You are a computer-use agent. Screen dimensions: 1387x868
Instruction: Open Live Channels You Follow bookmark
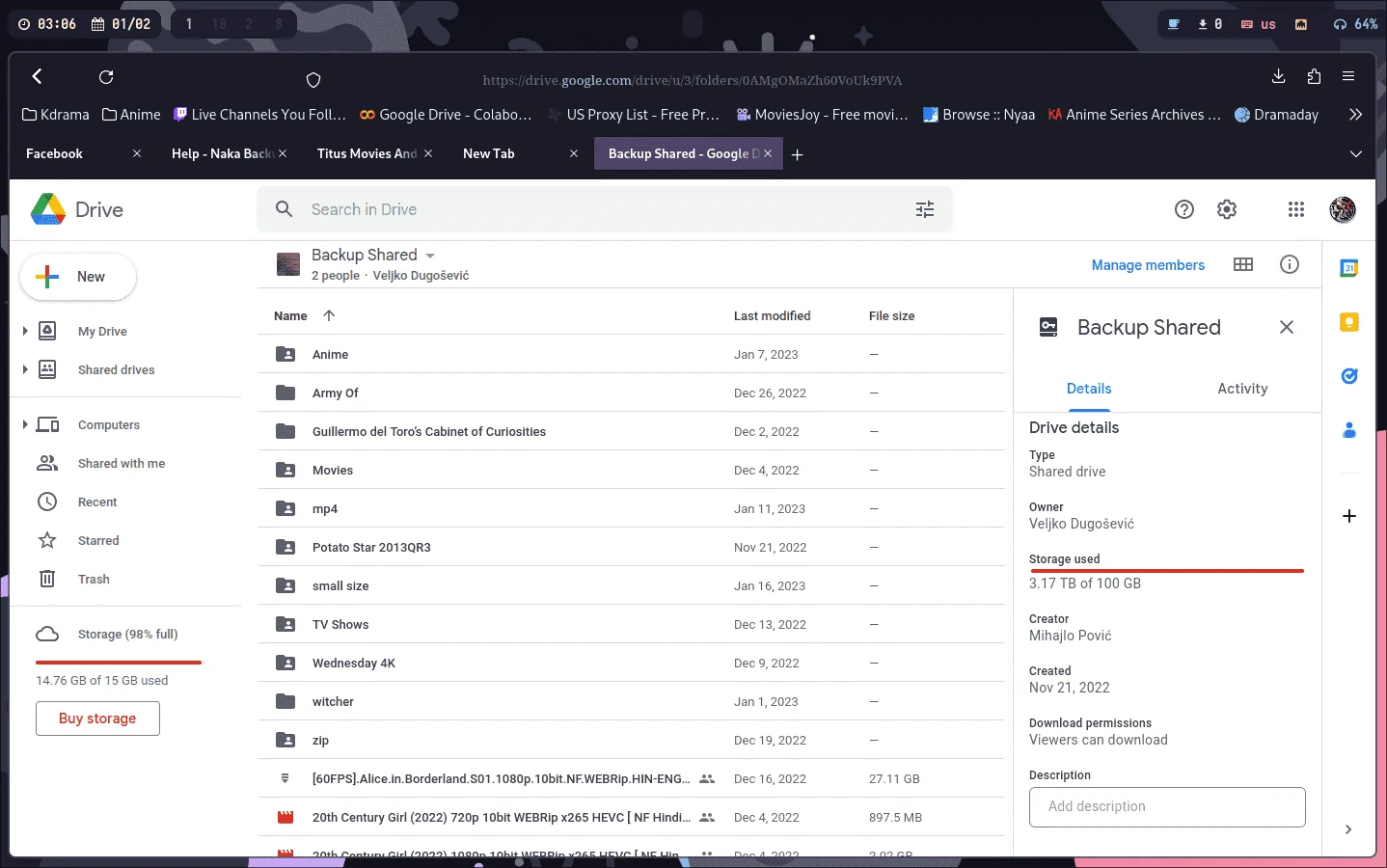259,115
